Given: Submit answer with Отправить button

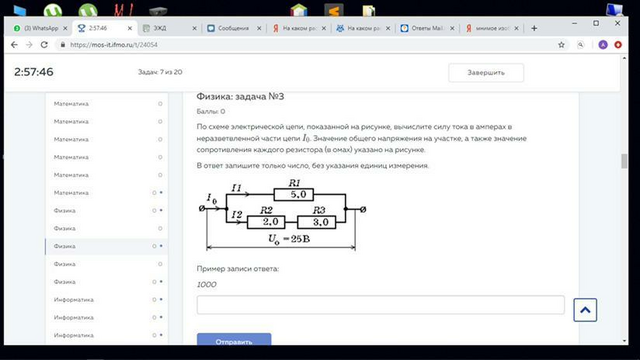Looking at the screenshot, I should 234,339.
